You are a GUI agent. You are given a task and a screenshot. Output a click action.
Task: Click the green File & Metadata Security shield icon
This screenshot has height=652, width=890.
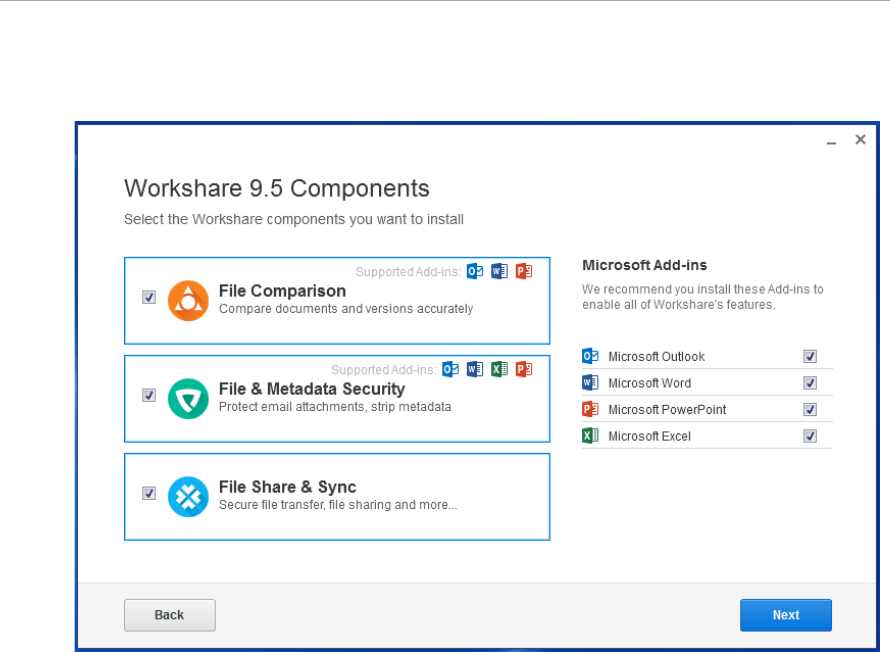click(188, 399)
